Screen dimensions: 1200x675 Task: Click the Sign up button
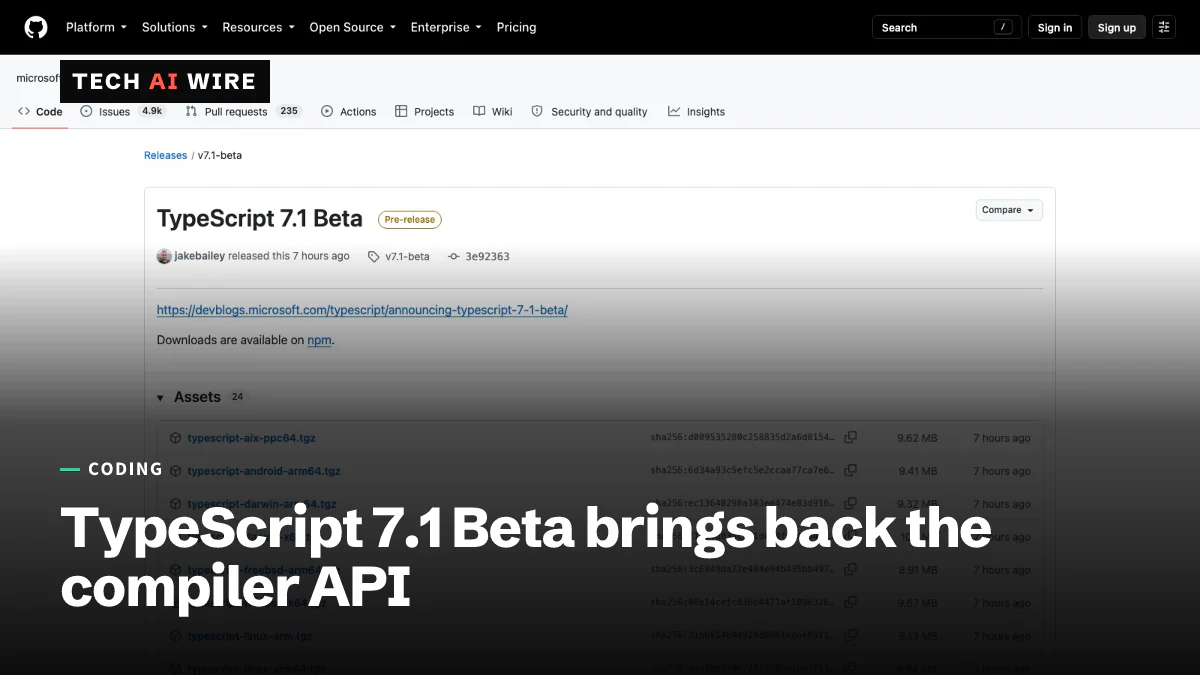(1117, 28)
